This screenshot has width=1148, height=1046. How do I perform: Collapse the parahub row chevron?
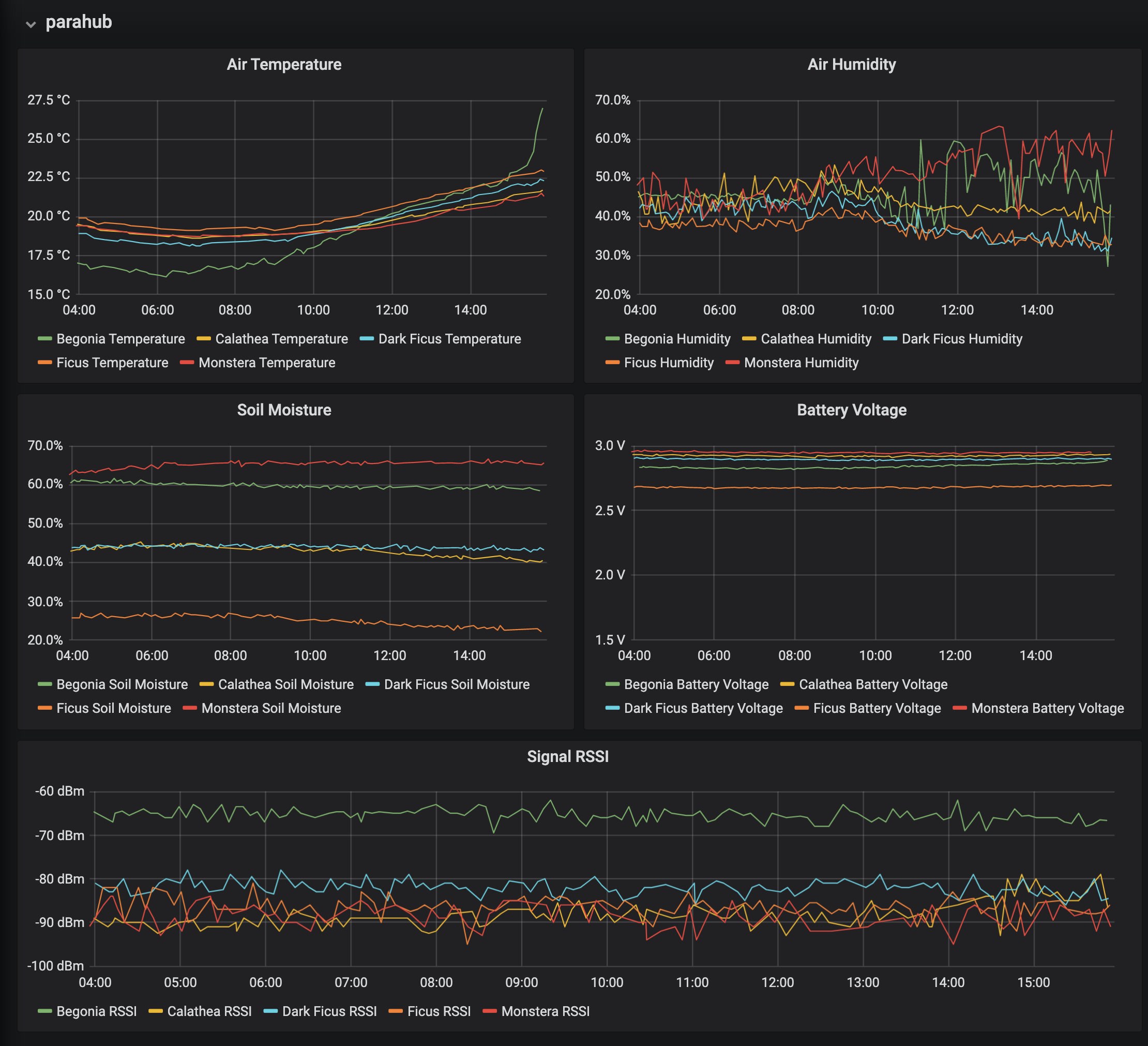click(31, 24)
